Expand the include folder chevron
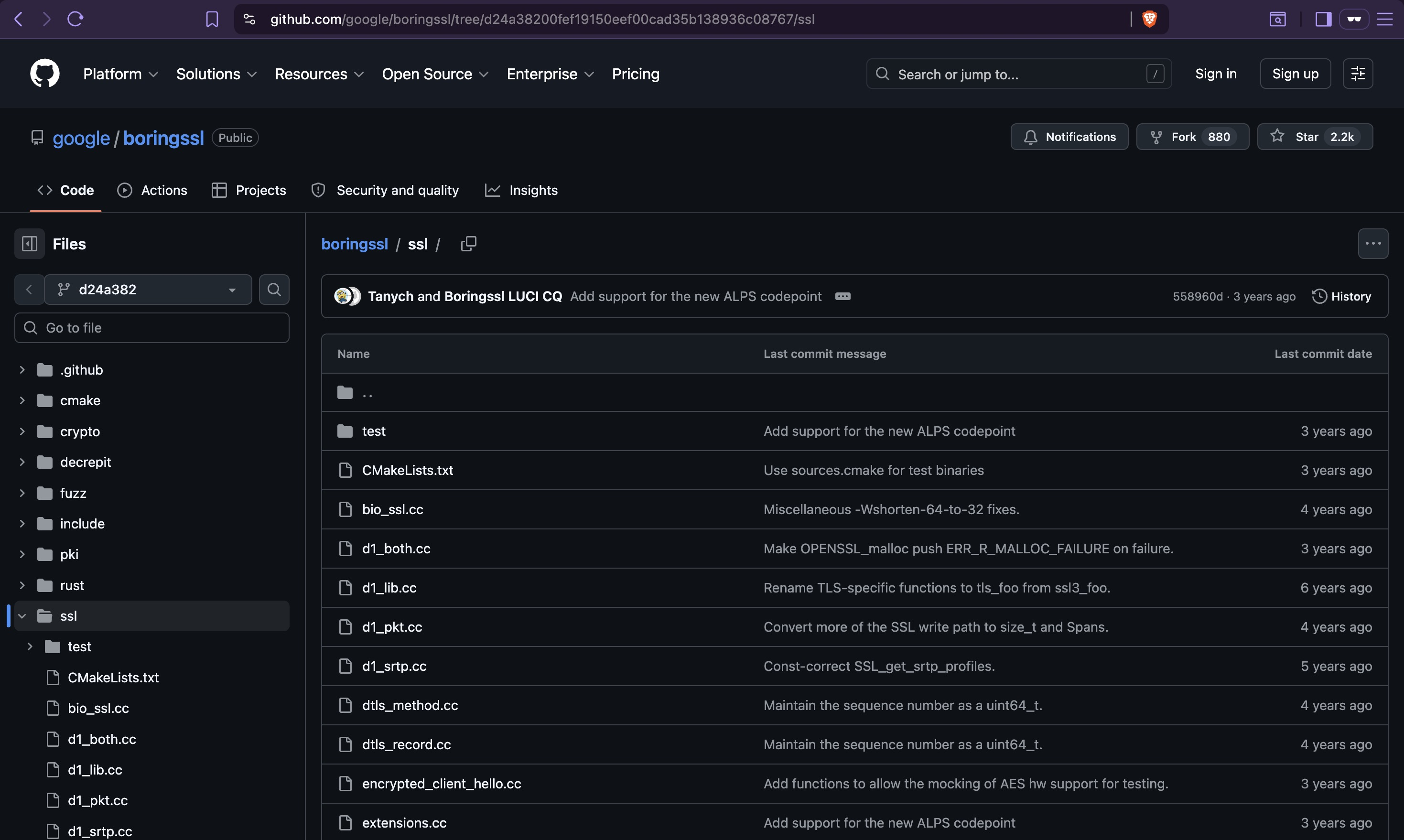 click(22, 524)
